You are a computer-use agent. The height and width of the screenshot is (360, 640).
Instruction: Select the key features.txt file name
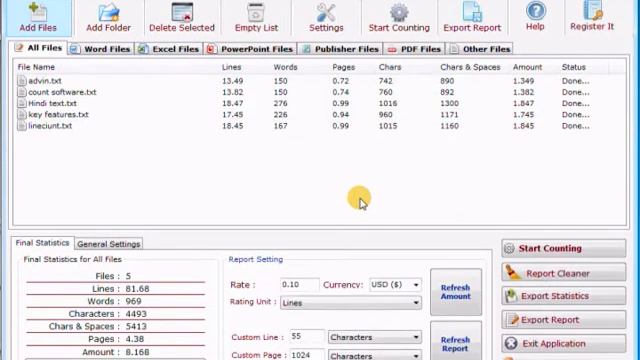tap(58, 115)
